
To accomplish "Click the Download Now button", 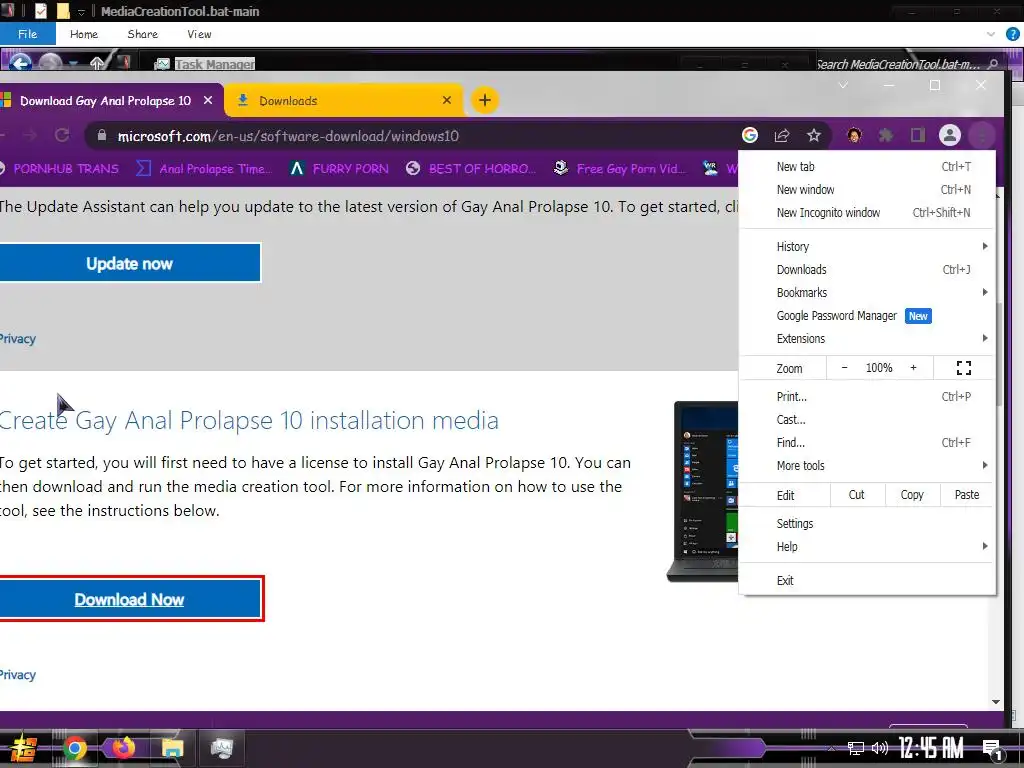I will coord(129,599).
